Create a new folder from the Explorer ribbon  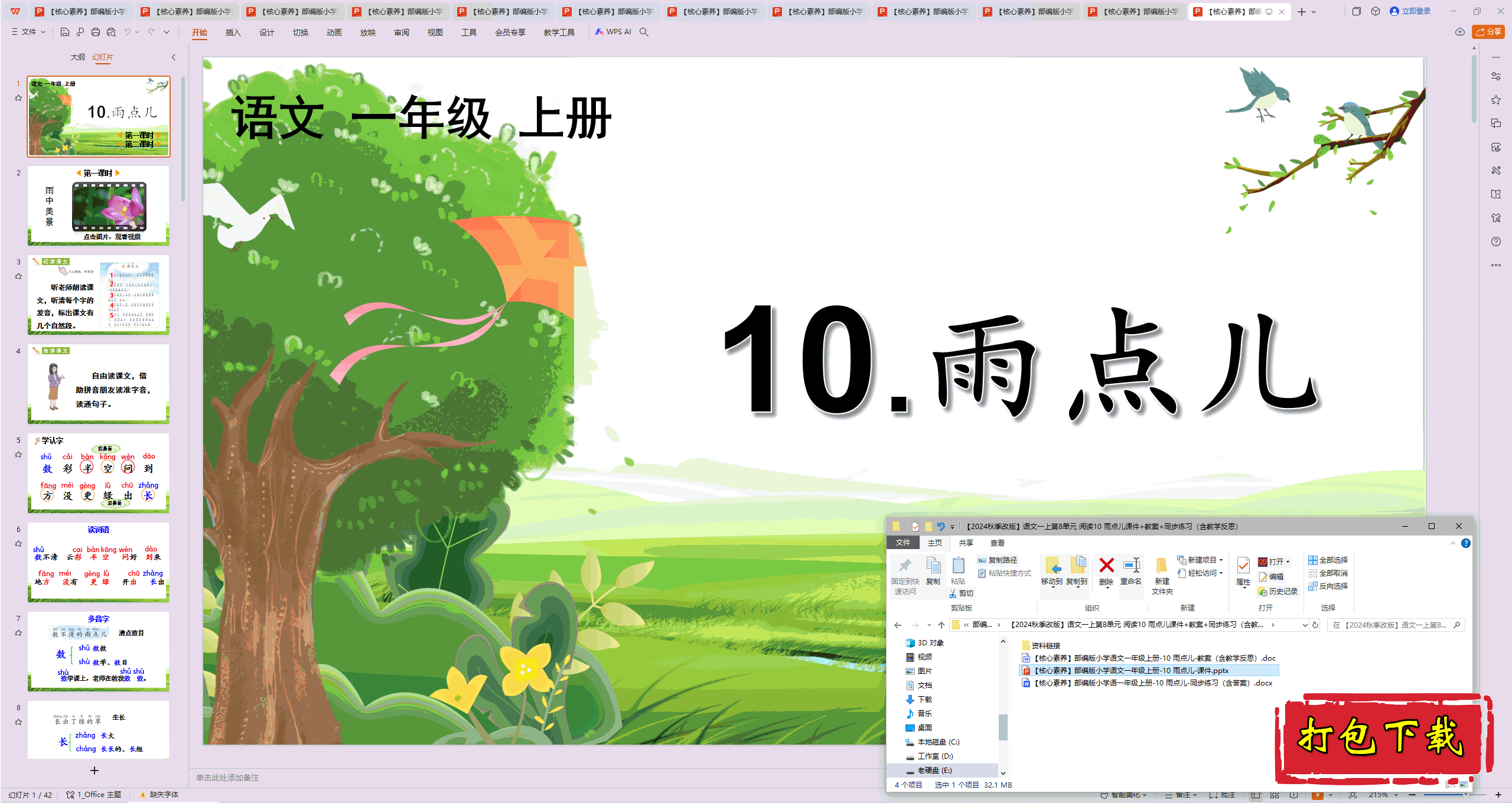(1162, 576)
